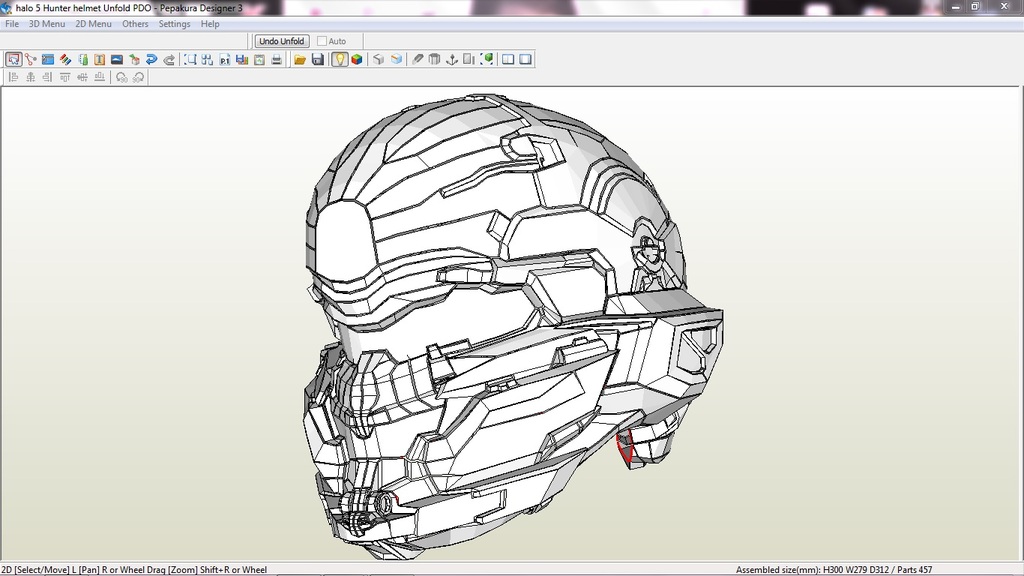
Task: Click the Open folder icon
Action: (x=300, y=60)
